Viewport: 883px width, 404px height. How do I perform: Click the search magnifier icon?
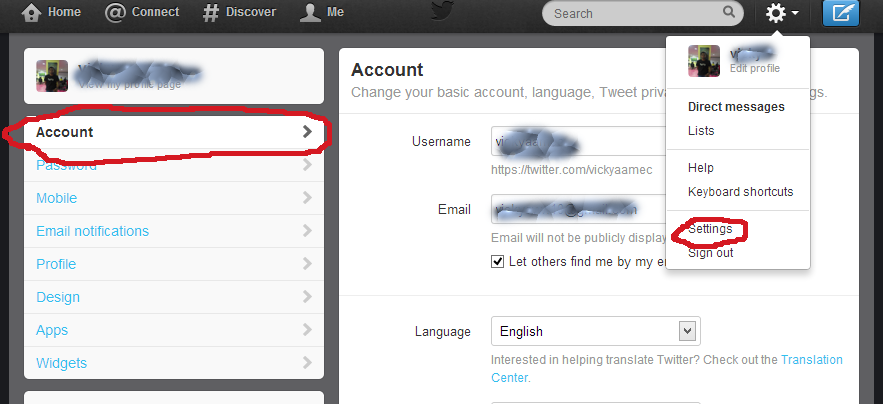pyautogui.click(x=728, y=12)
